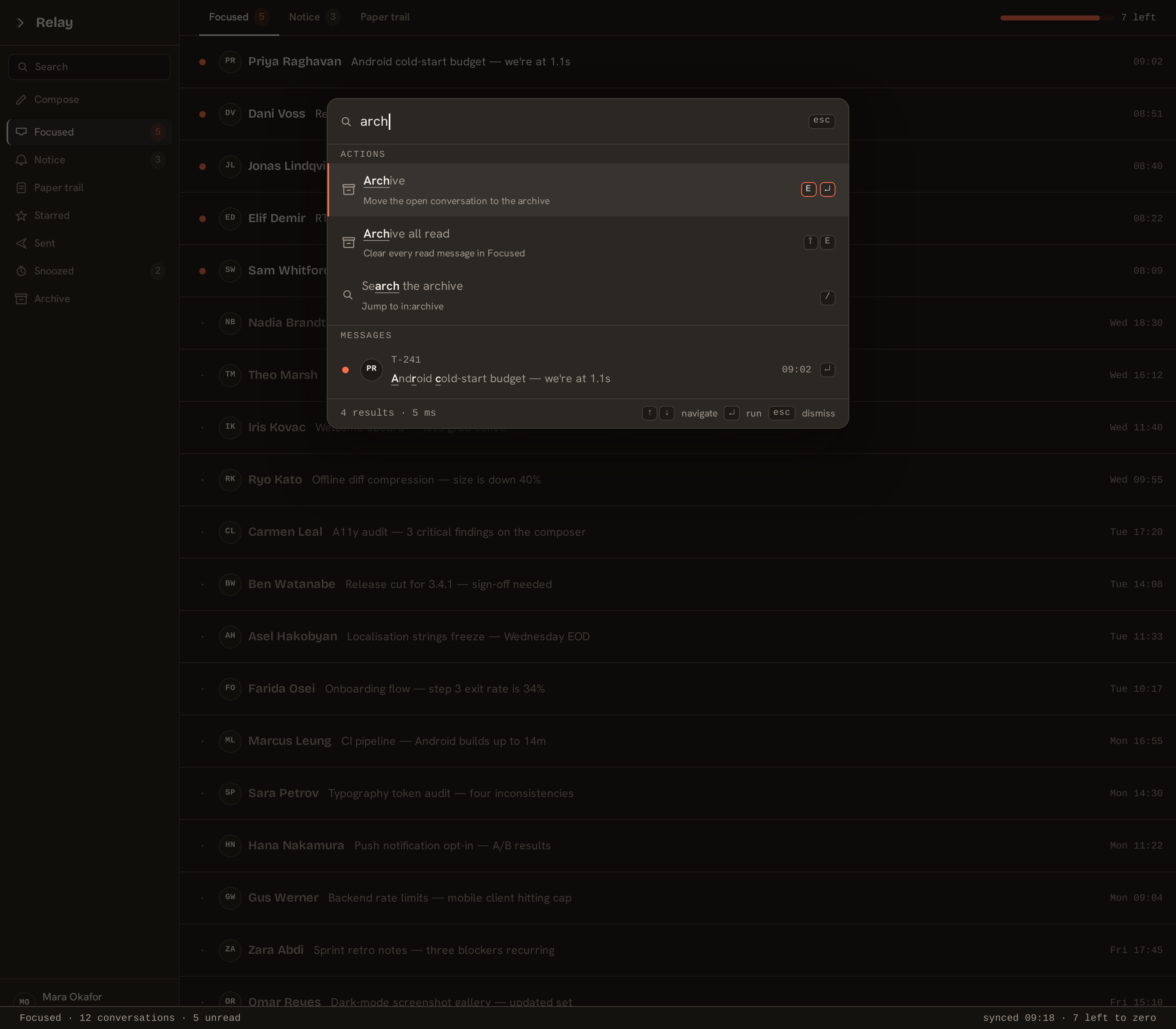
Task: Switch to the Notice tab
Action: (314, 17)
